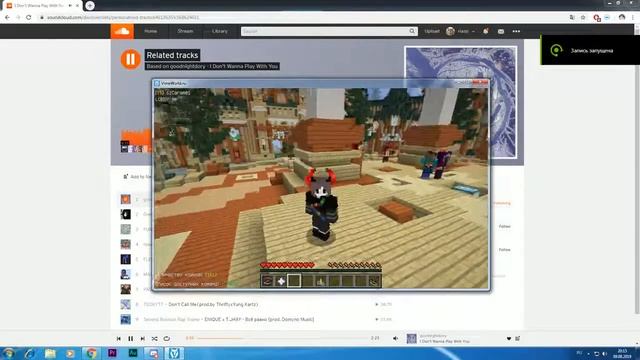Toggle repeat in the player bar
The image size is (640, 360).
(x=167, y=338)
